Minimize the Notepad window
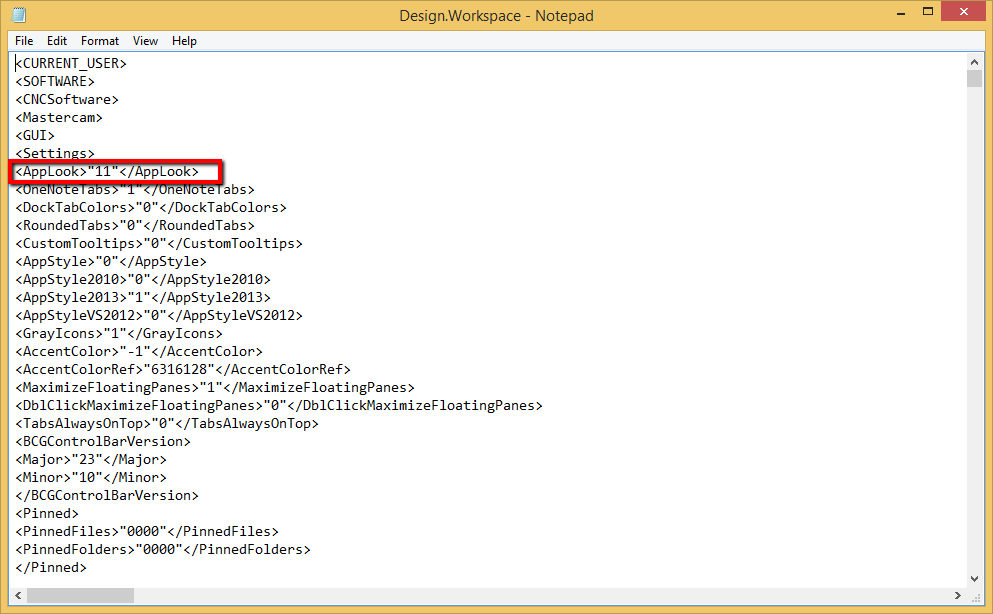 901,13
